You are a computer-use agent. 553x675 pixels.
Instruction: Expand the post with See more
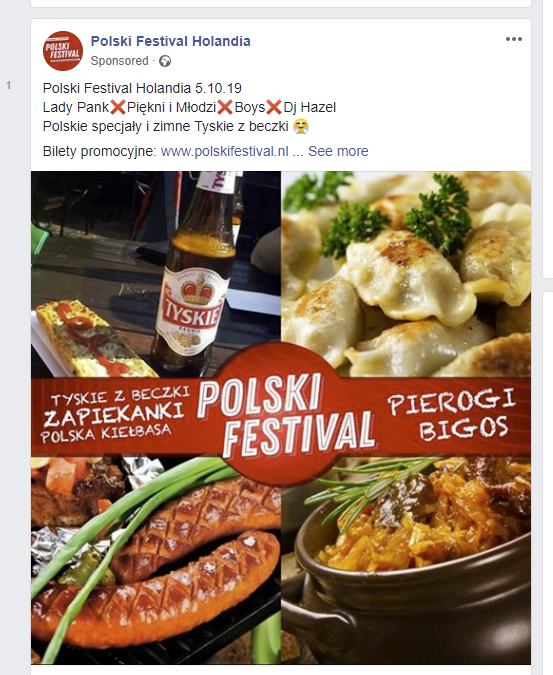point(338,152)
